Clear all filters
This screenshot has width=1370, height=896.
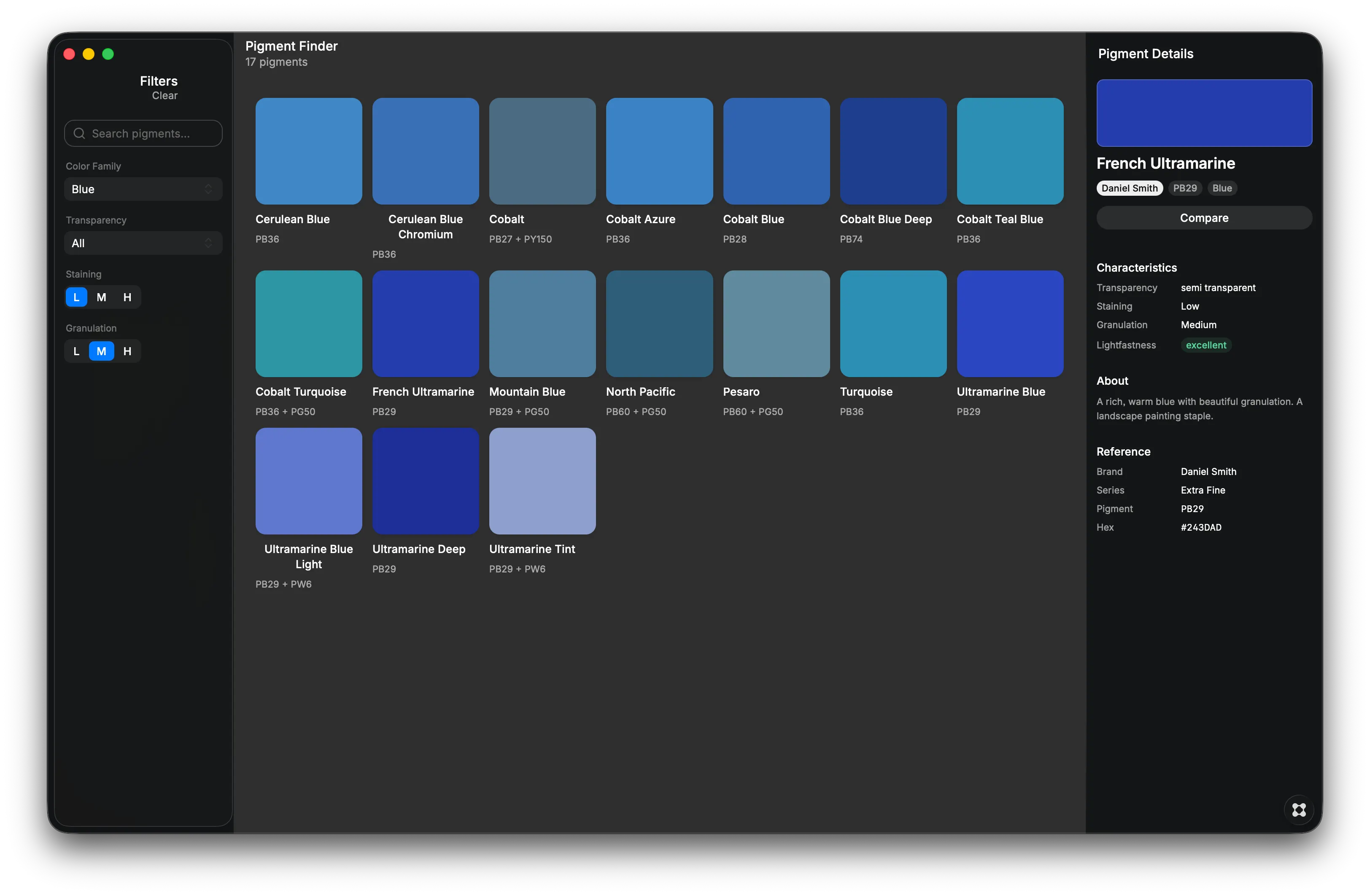pos(165,96)
